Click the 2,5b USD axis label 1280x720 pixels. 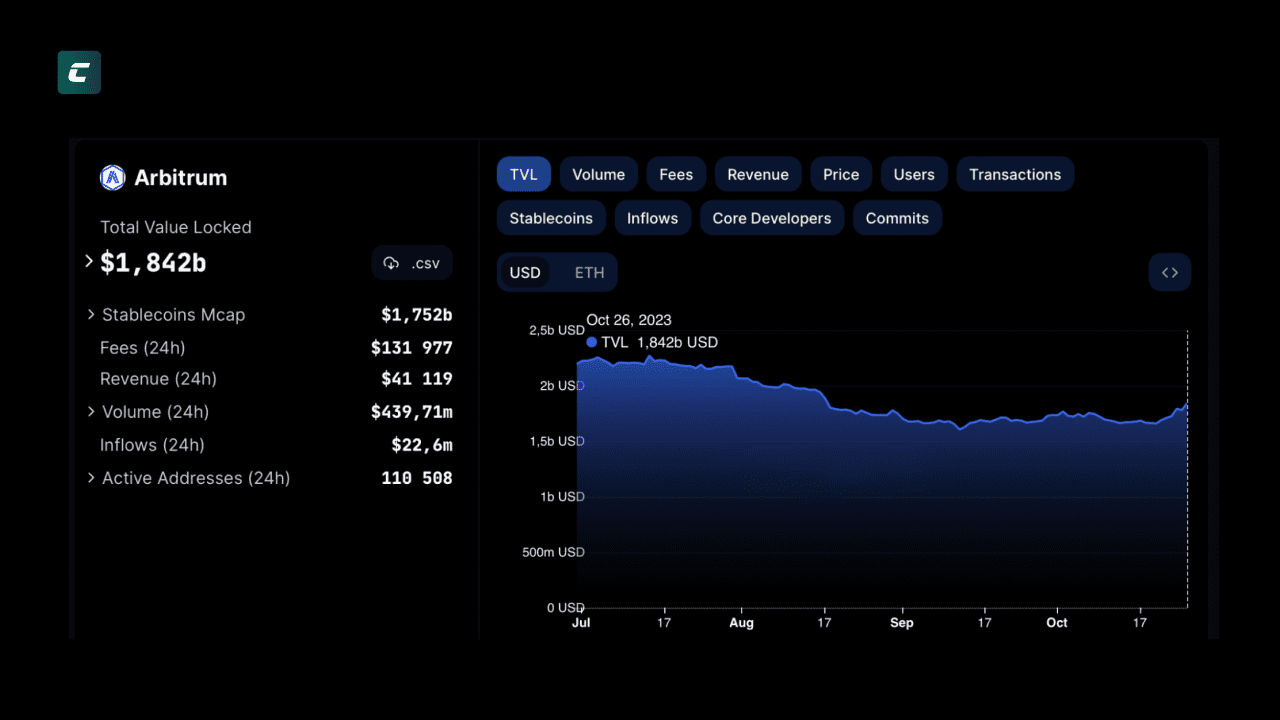click(557, 330)
